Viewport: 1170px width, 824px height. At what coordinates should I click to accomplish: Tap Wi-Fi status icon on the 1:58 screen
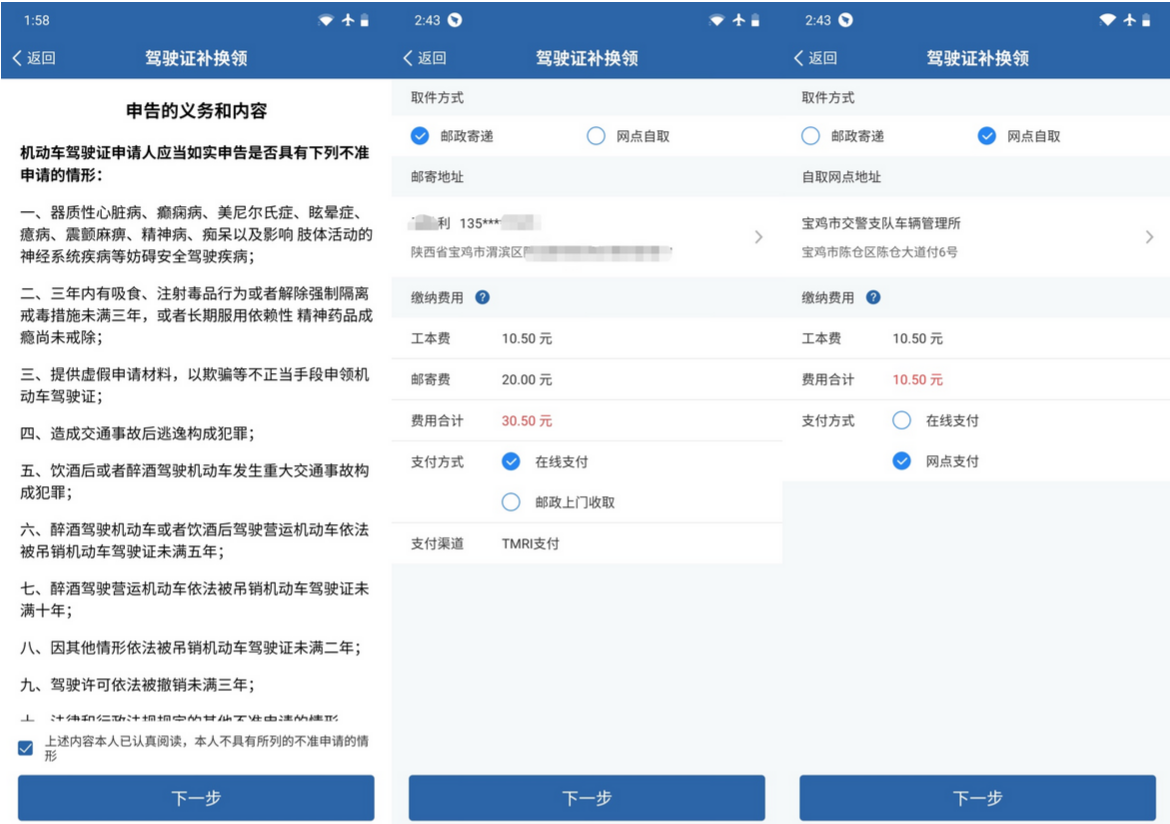tap(326, 20)
